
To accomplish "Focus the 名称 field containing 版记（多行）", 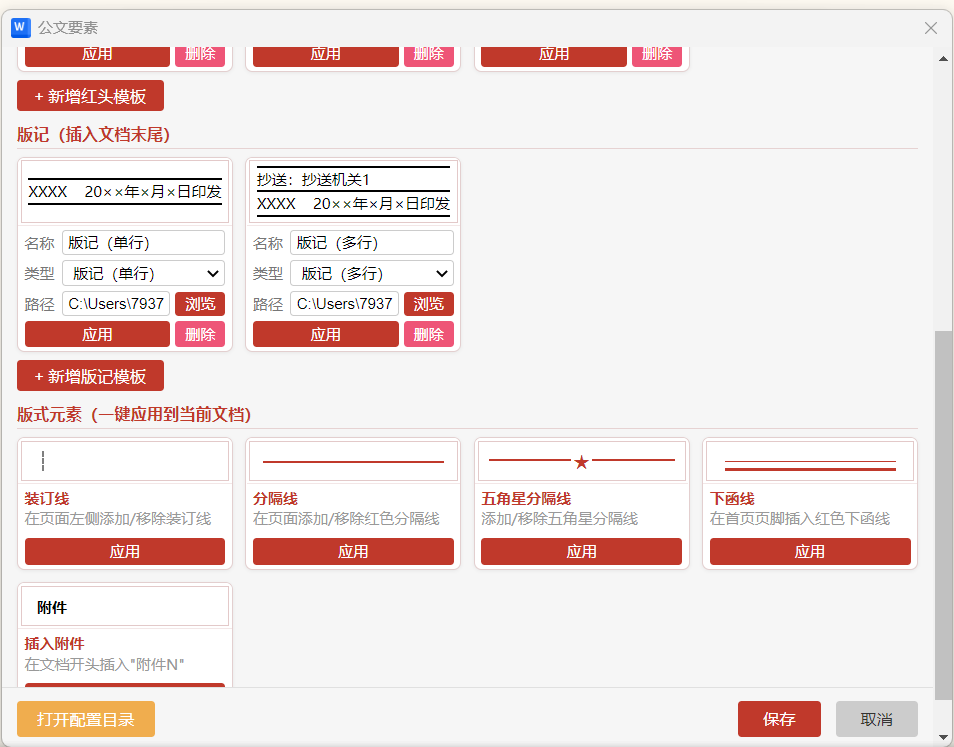I will tap(372, 243).
